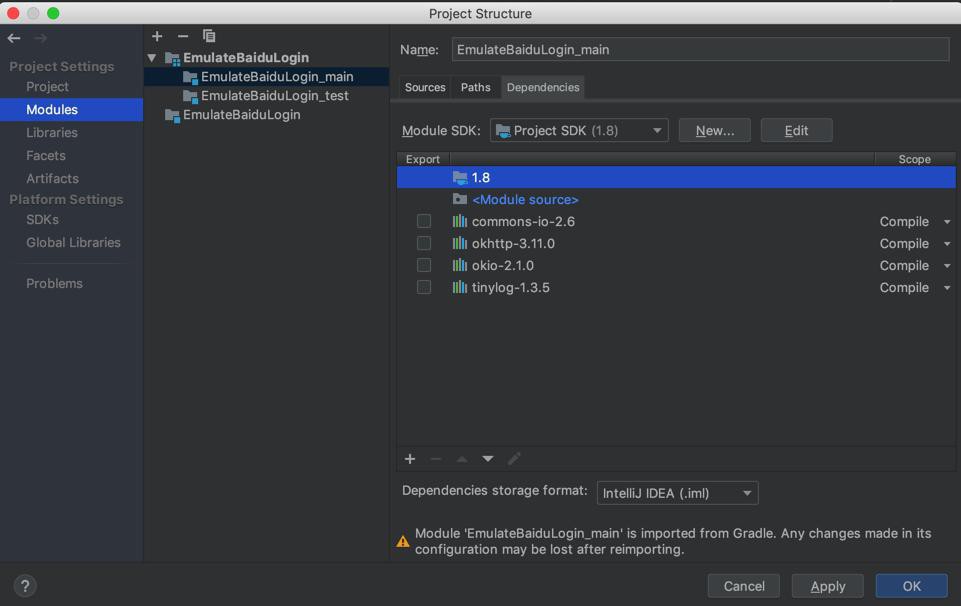Switch to the Paths tab
Viewport: 961px width, 606px height.
[475, 87]
